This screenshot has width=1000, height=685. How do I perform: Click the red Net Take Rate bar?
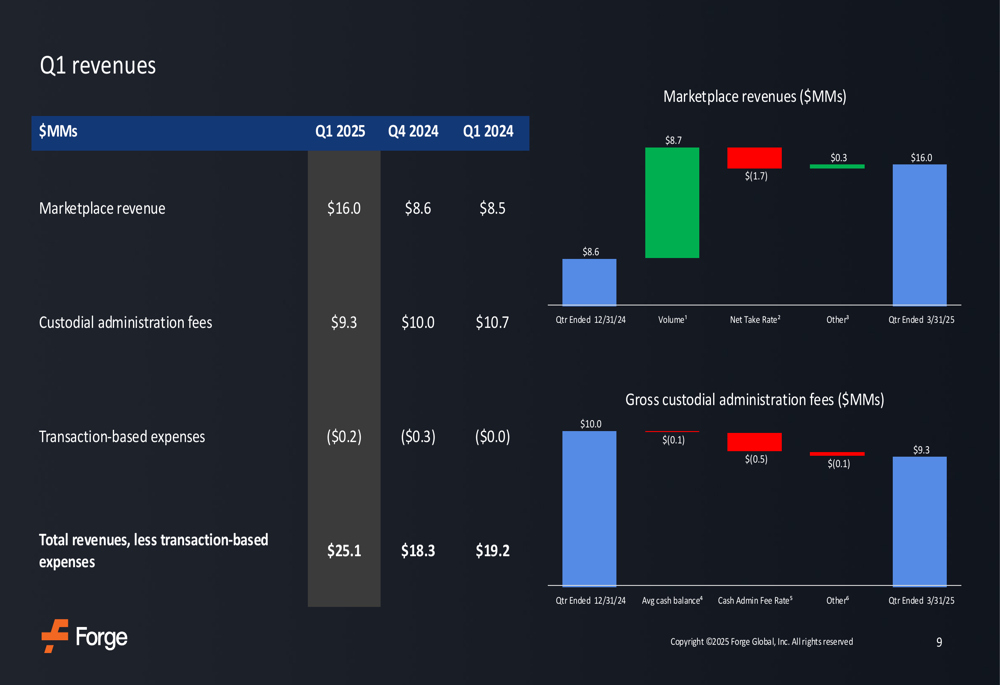[x=754, y=158]
